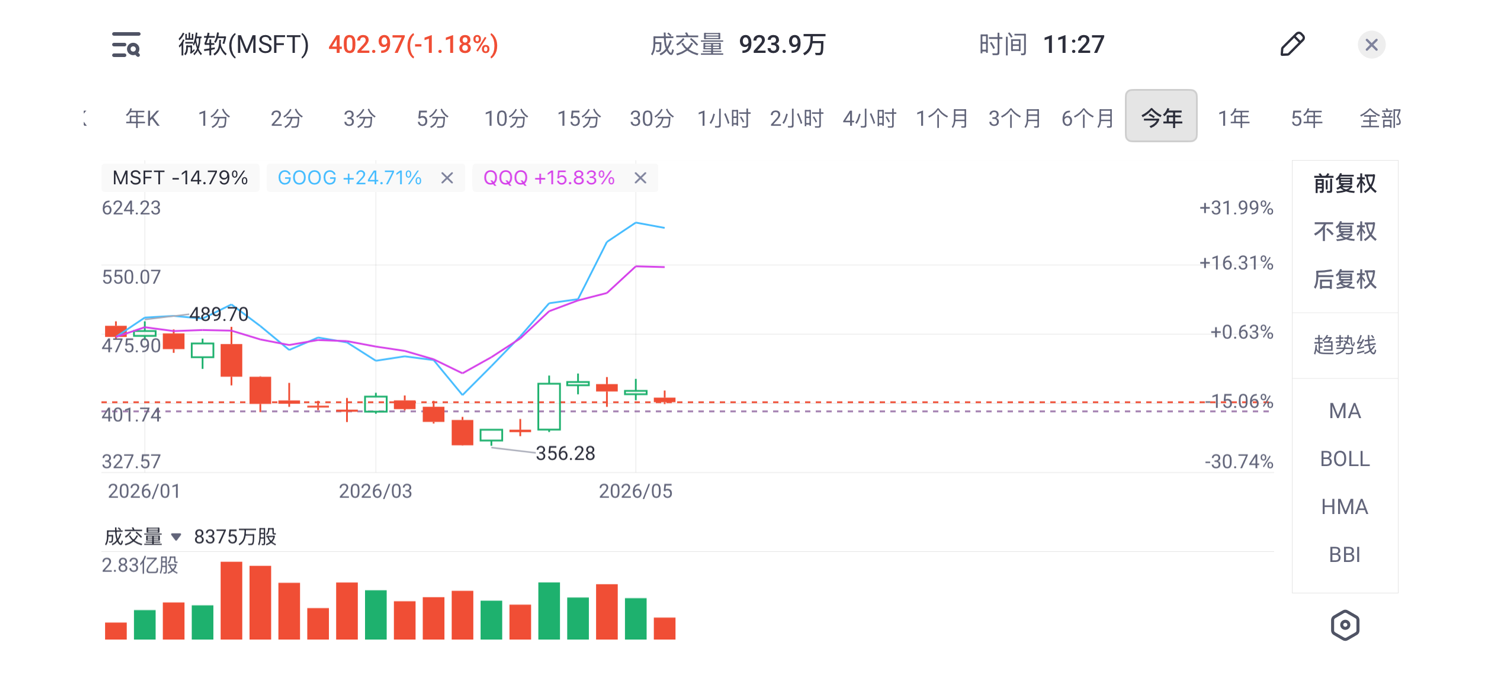Tap the 624.23 price axis label
Image resolution: width=1500 pixels, height=693 pixels.
(x=131, y=208)
